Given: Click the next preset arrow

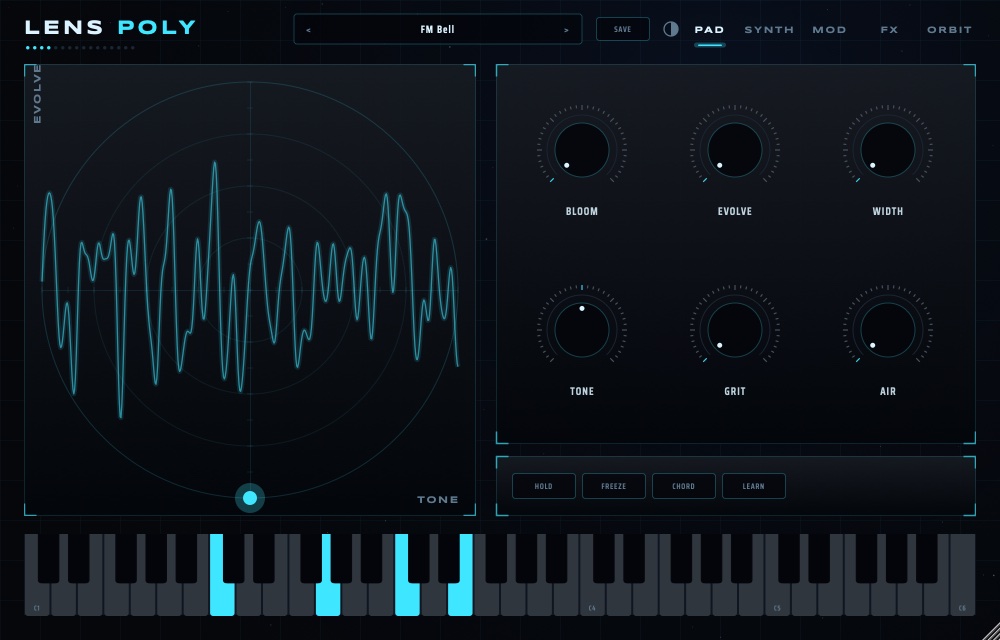Looking at the screenshot, I should point(566,30).
